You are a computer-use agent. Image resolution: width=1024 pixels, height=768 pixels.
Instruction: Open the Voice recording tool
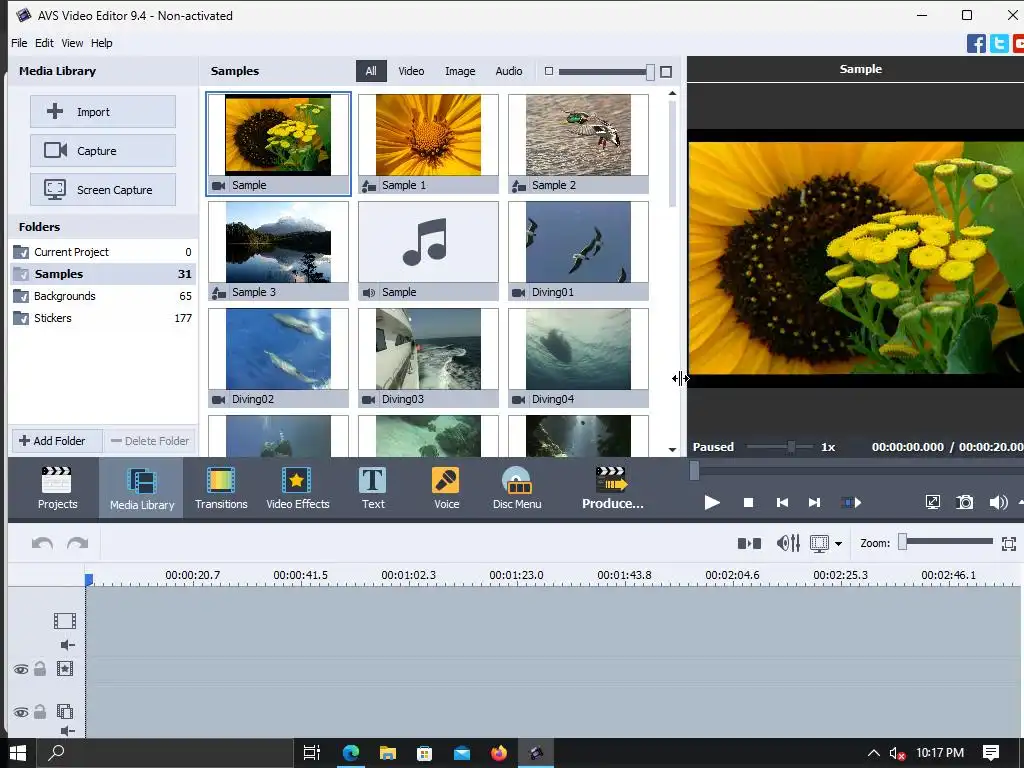tap(446, 488)
